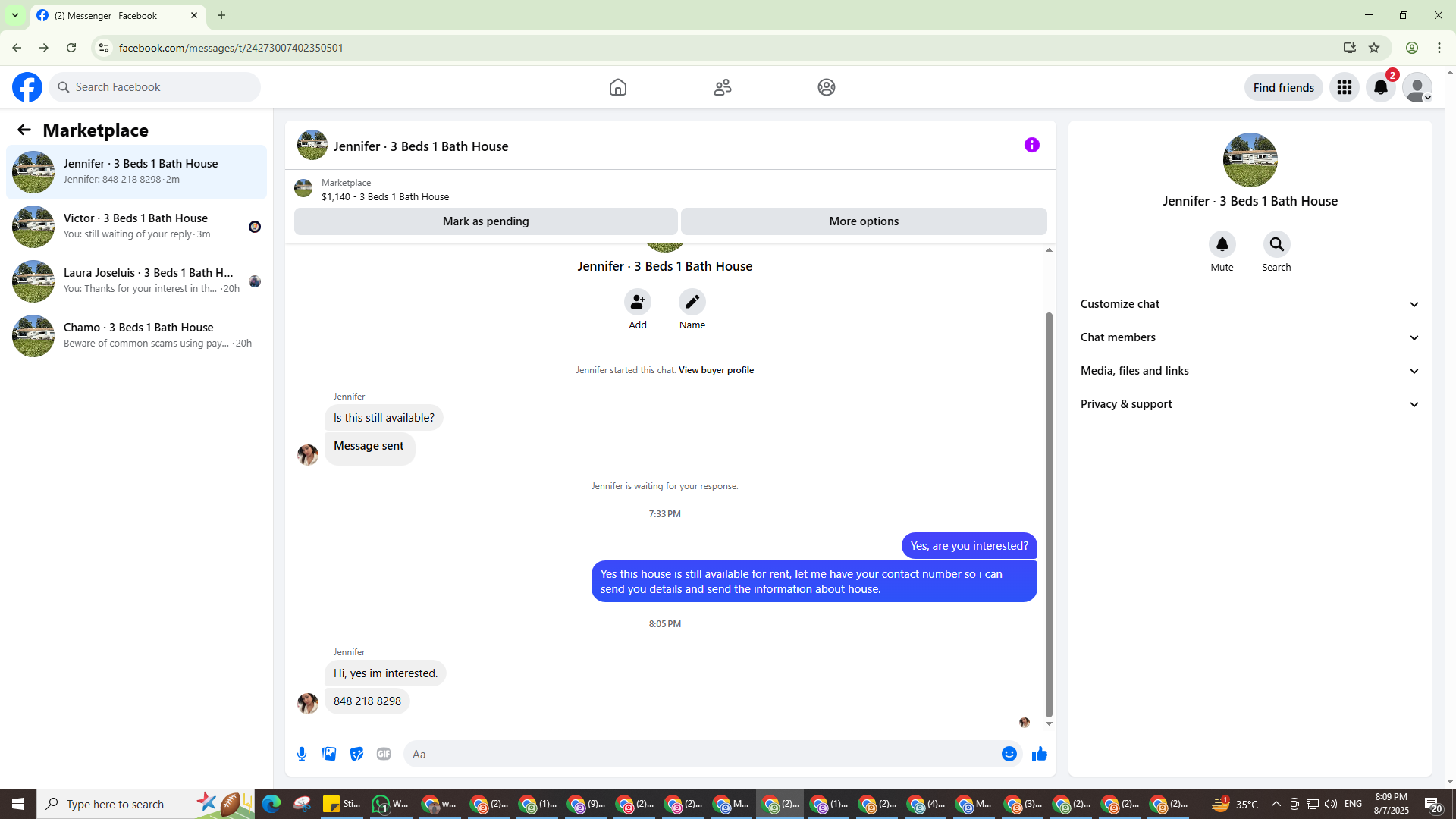Click the chat scroll down arrow
This screenshot has width=1456, height=819.
[x=1049, y=724]
